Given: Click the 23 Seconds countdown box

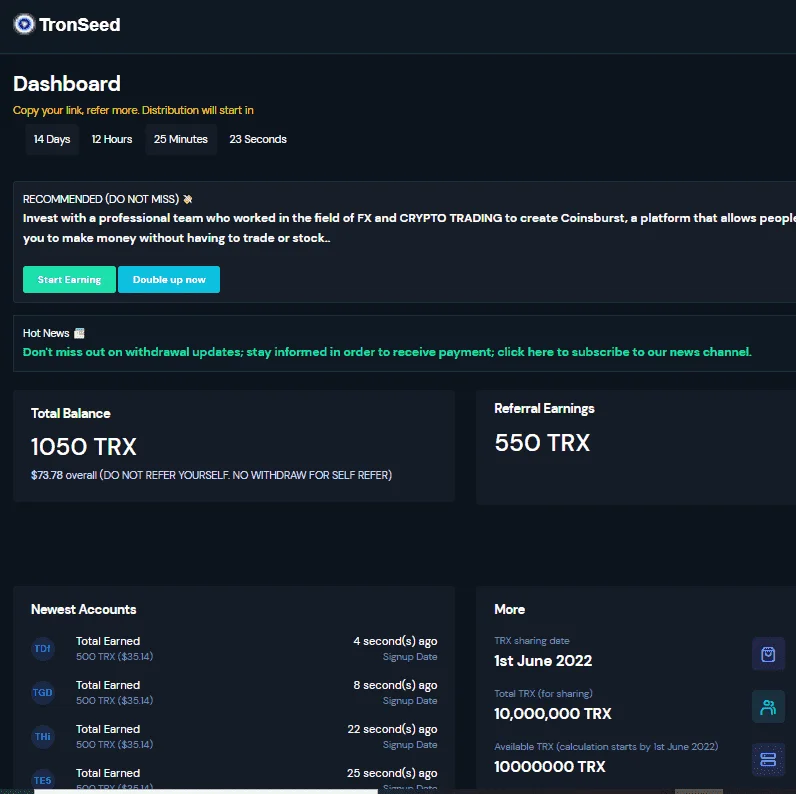Looking at the screenshot, I should [258, 139].
